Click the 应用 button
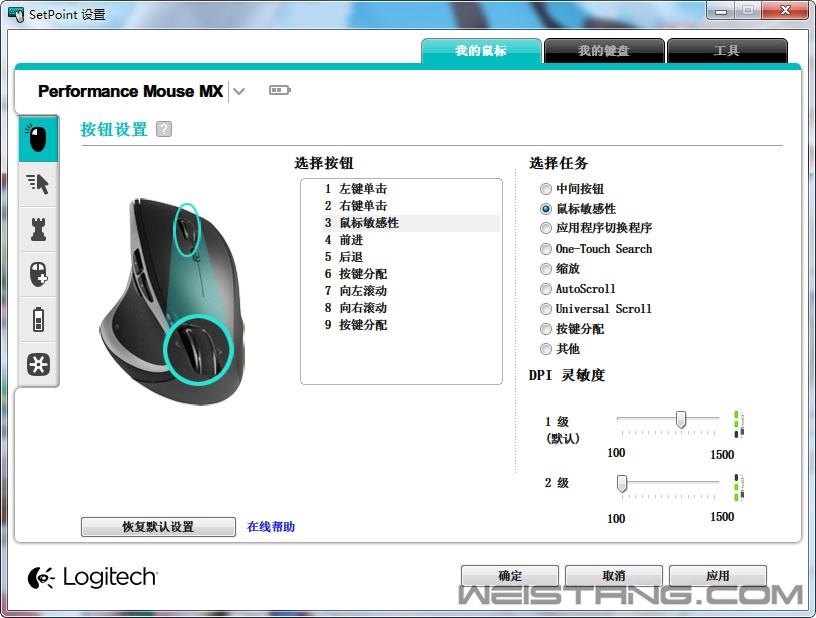This screenshot has height=618, width=816. pos(718,576)
